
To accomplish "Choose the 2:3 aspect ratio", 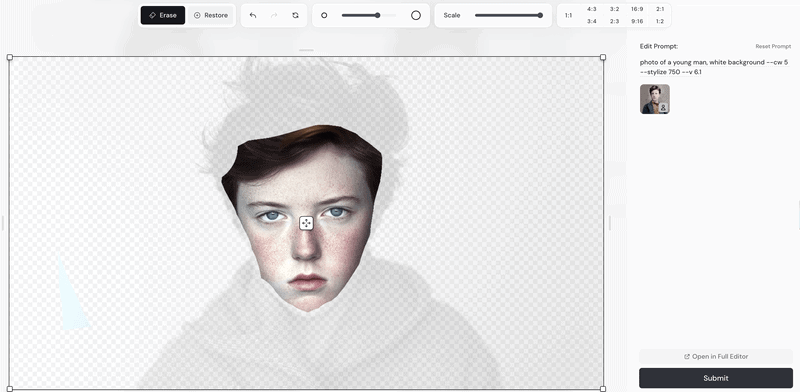I will pos(614,21).
